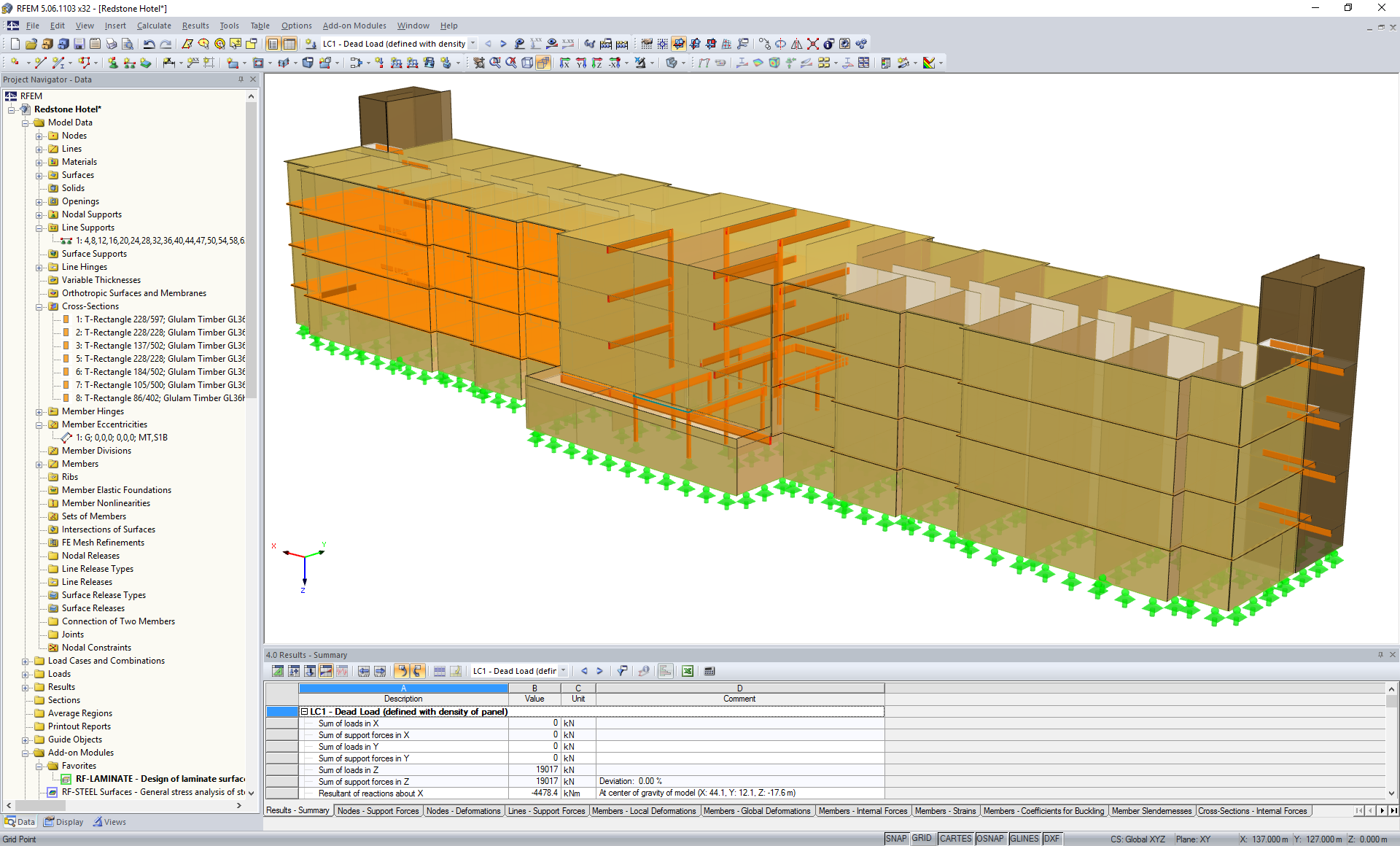Click the Undo icon in the toolbar
The width and height of the screenshot is (1400, 846).
coord(149,44)
